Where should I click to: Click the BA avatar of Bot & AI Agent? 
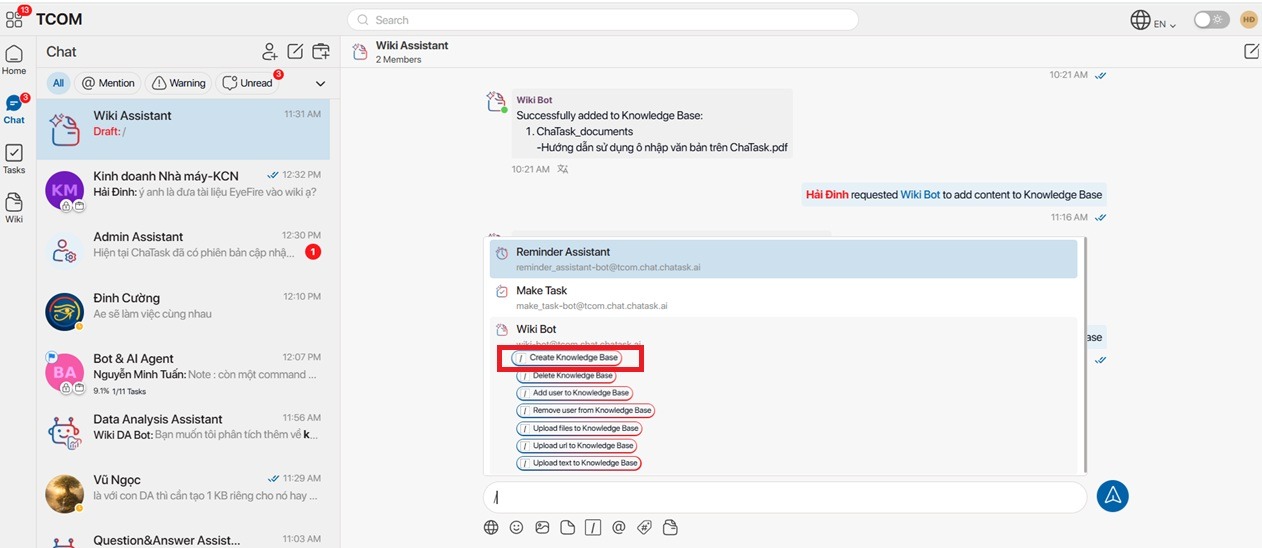pos(65,373)
